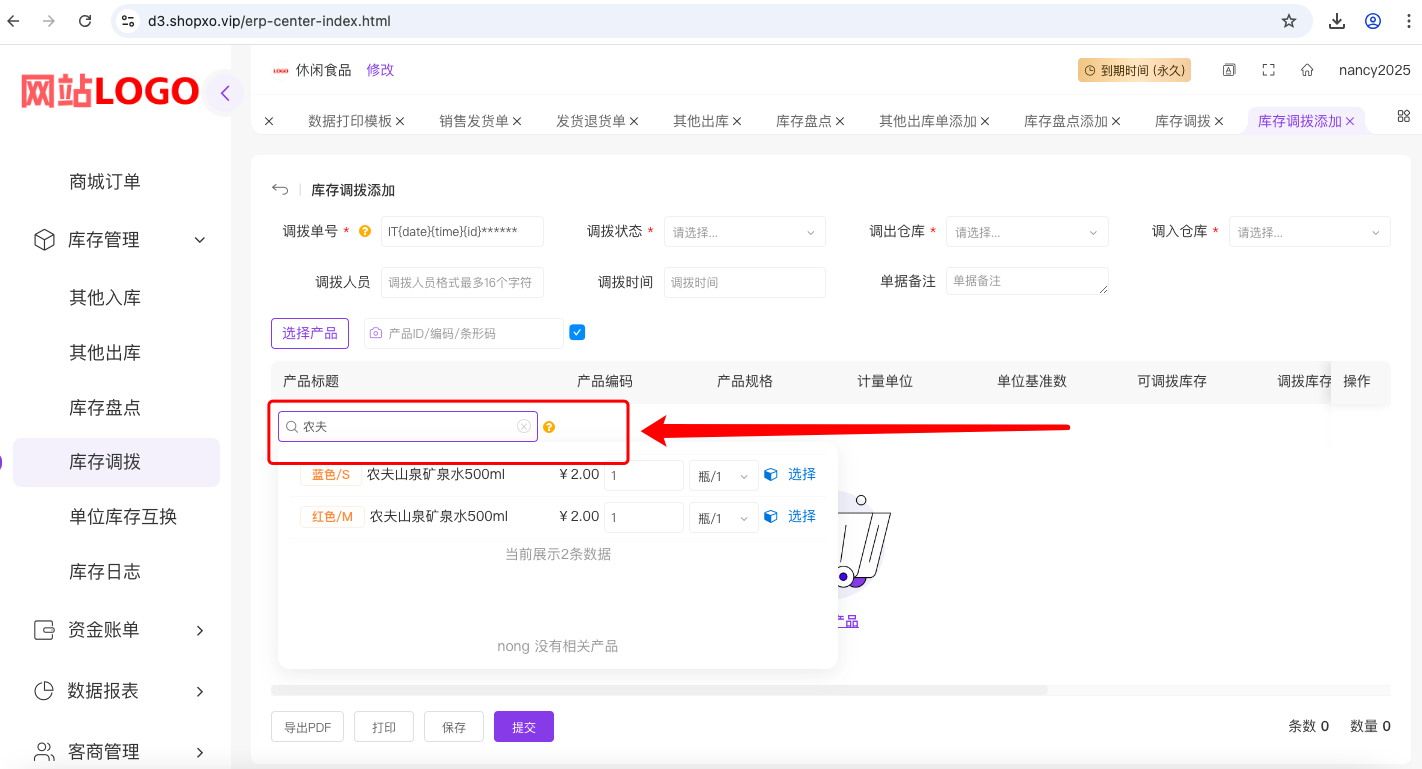Screen dimensions: 1422x769
Task: Focus the 调拨单号 input field
Action: [462, 231]
